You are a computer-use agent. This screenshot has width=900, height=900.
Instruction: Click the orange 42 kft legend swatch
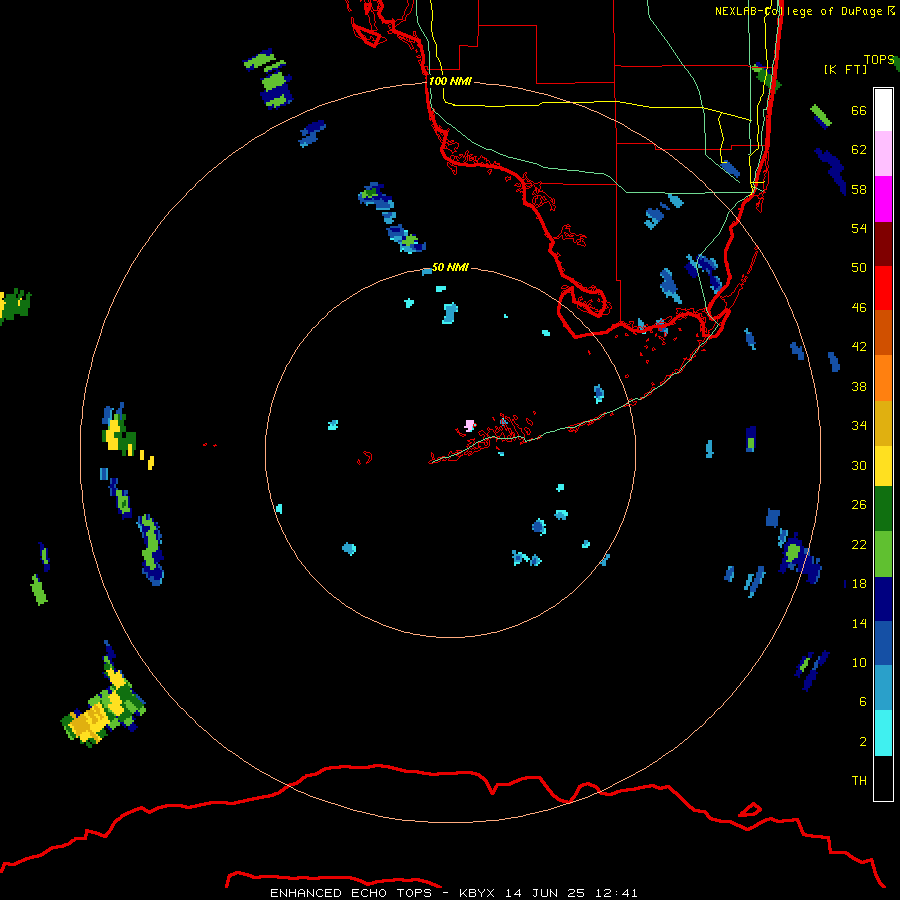click(883, 378)
